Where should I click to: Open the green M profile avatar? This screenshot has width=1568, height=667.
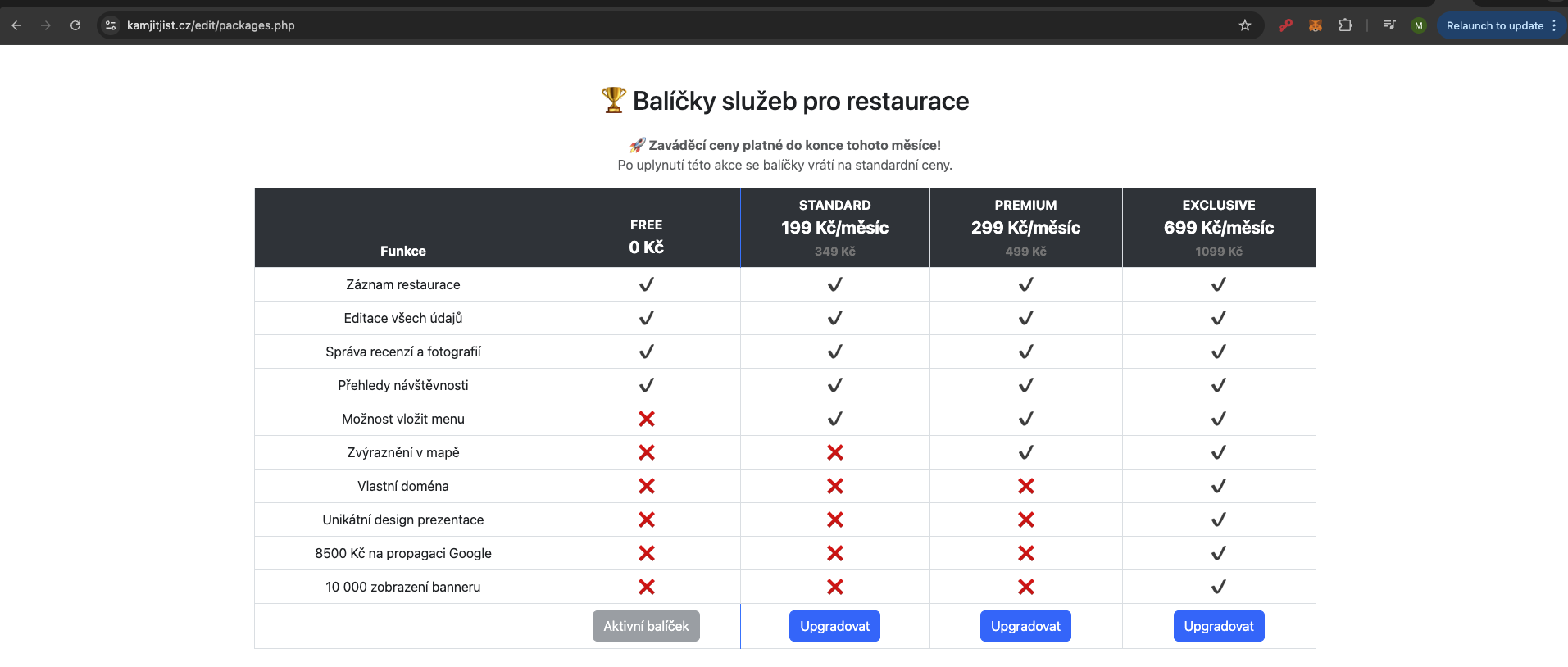pos(1419,25)
